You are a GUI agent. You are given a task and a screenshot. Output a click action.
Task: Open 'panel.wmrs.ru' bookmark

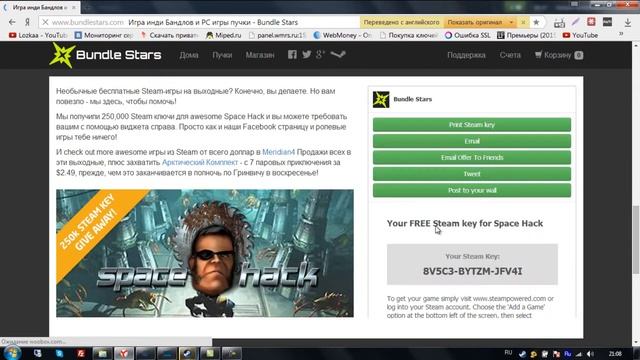(x=278, y=35)
